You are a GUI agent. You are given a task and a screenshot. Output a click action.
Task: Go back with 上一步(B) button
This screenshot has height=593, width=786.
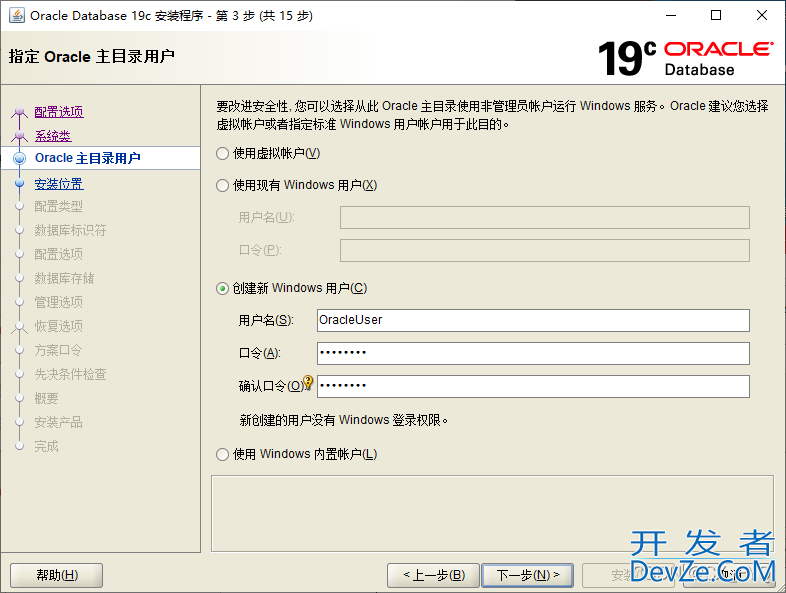coord(434,575)
